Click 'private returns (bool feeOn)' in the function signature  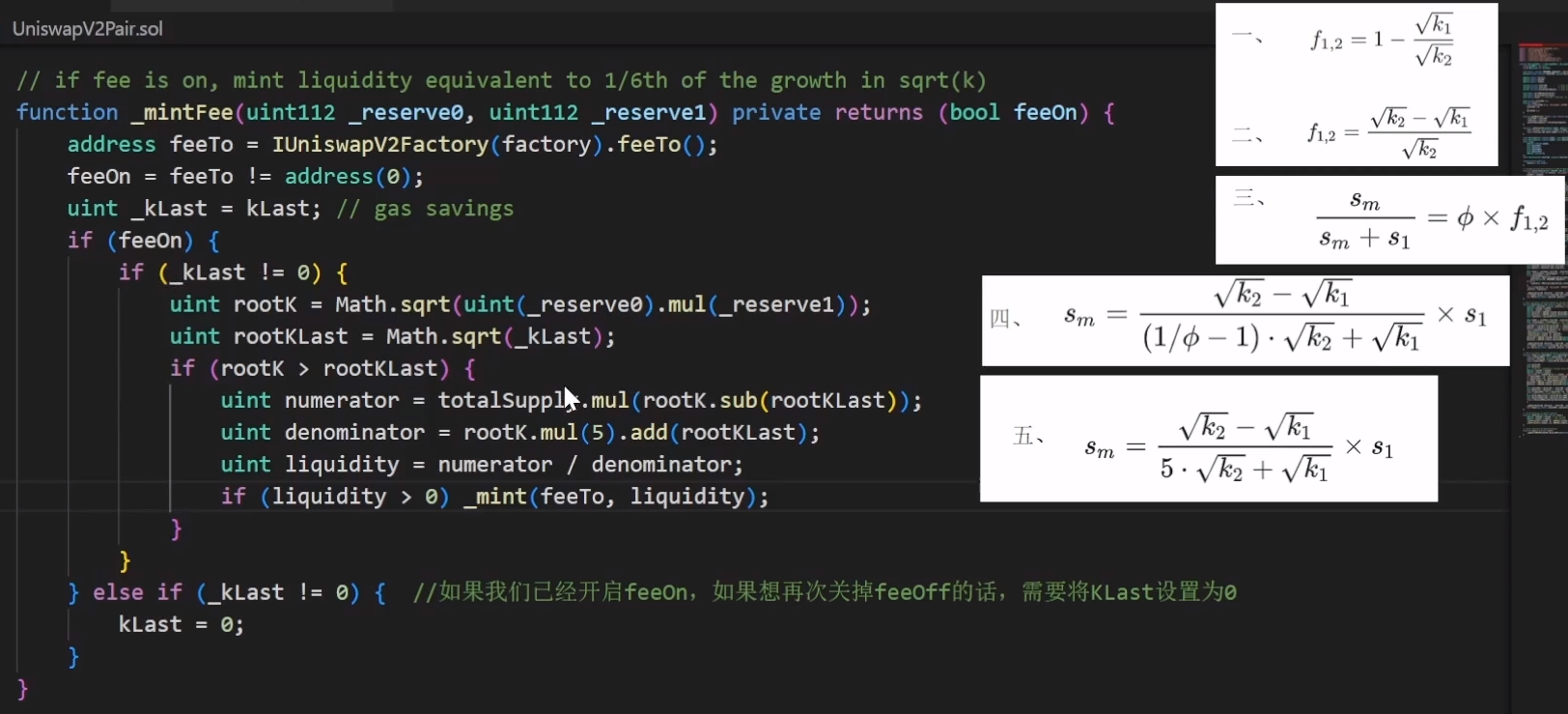point(910,112)
